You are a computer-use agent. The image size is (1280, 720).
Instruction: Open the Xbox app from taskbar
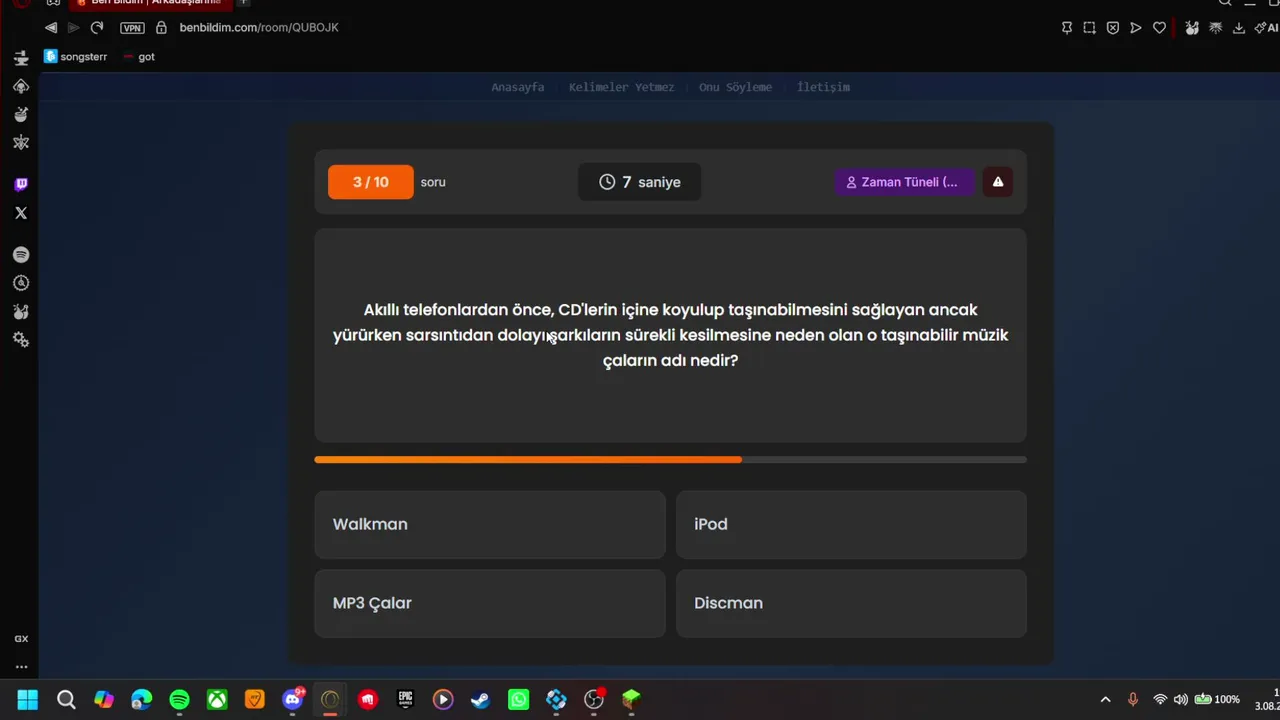coord(217,700)
